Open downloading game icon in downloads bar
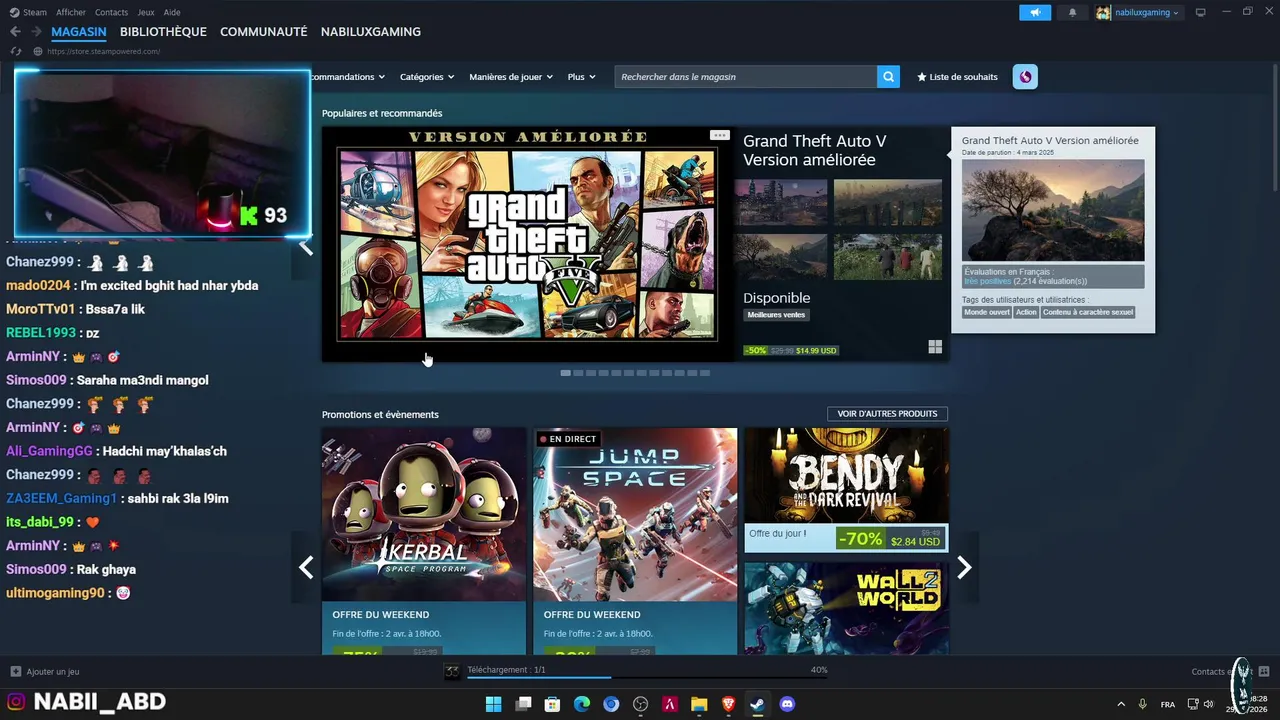Viewport: 1280px width, 720px height. click(x=453, y=672)
